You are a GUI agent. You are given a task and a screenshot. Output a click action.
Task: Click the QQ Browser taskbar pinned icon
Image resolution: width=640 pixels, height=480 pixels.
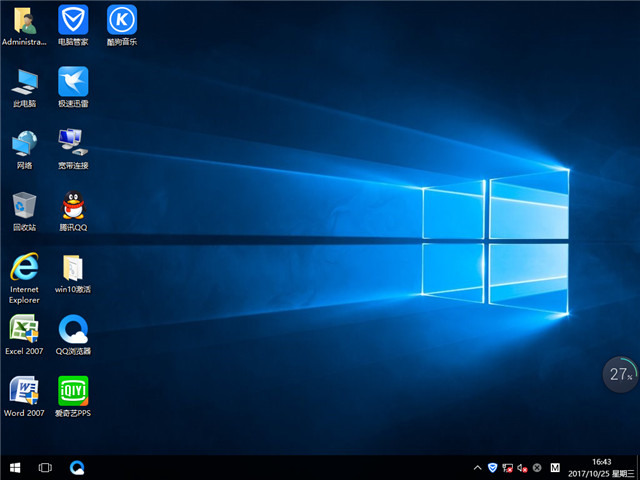click(77, 467)
